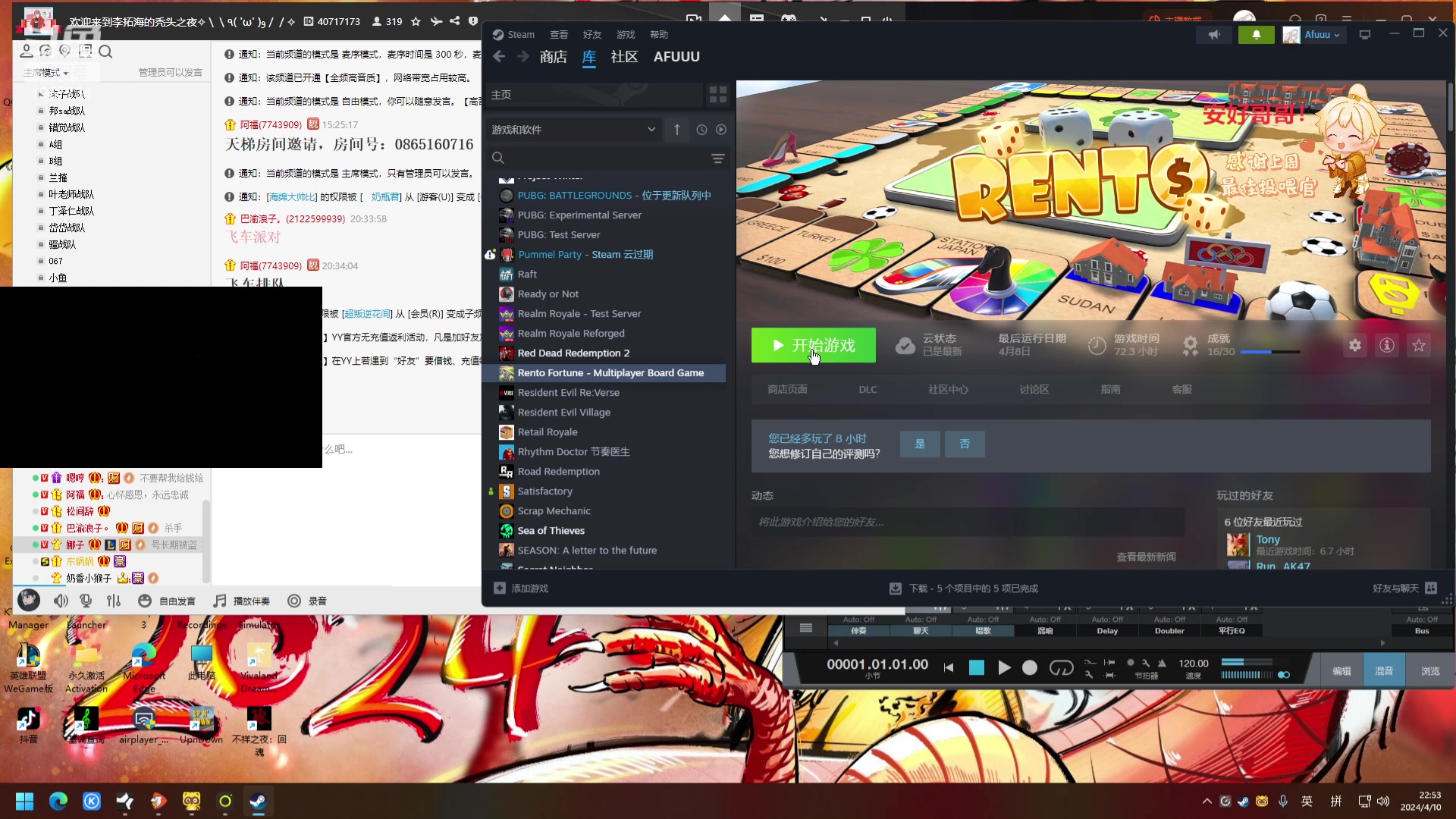Image resolution: width=1456 pixels, height=819 pixels.
Task: Open advanced filter options icon in library search
Action: coord(717,158)
